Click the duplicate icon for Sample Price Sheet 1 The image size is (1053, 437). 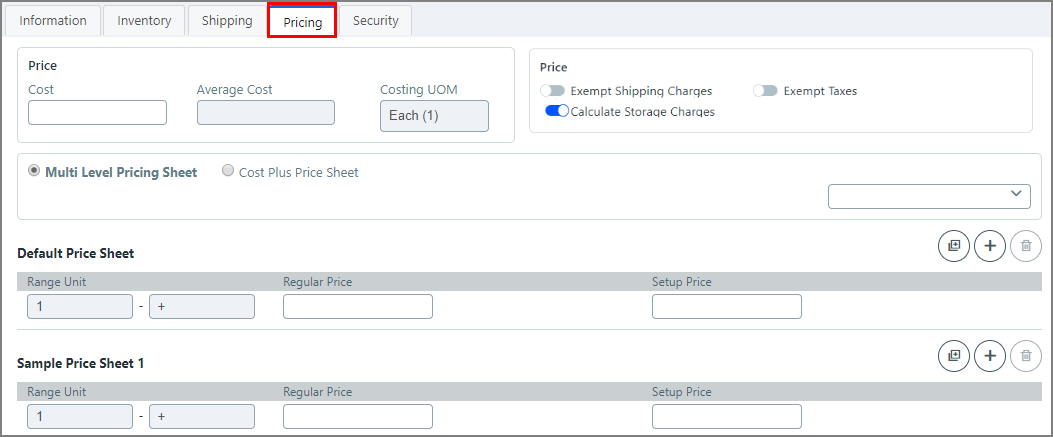click(954, 355)
